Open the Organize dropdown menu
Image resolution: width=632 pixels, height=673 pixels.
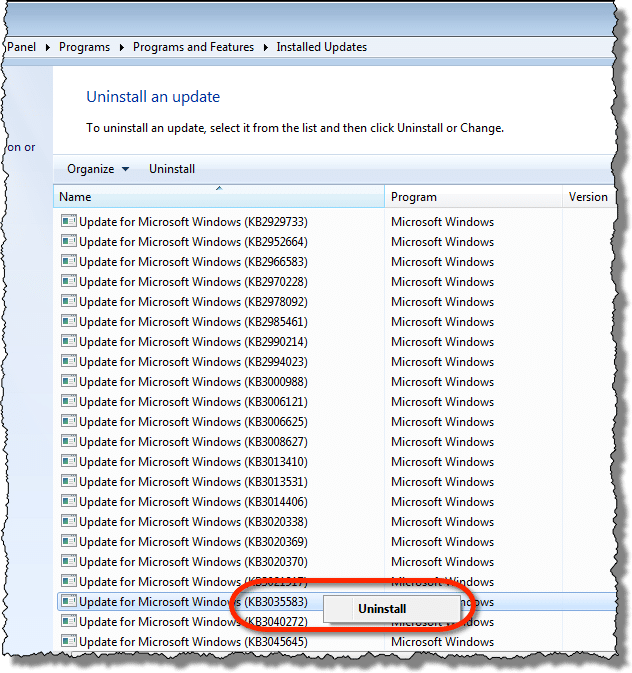tap(98, 169)
